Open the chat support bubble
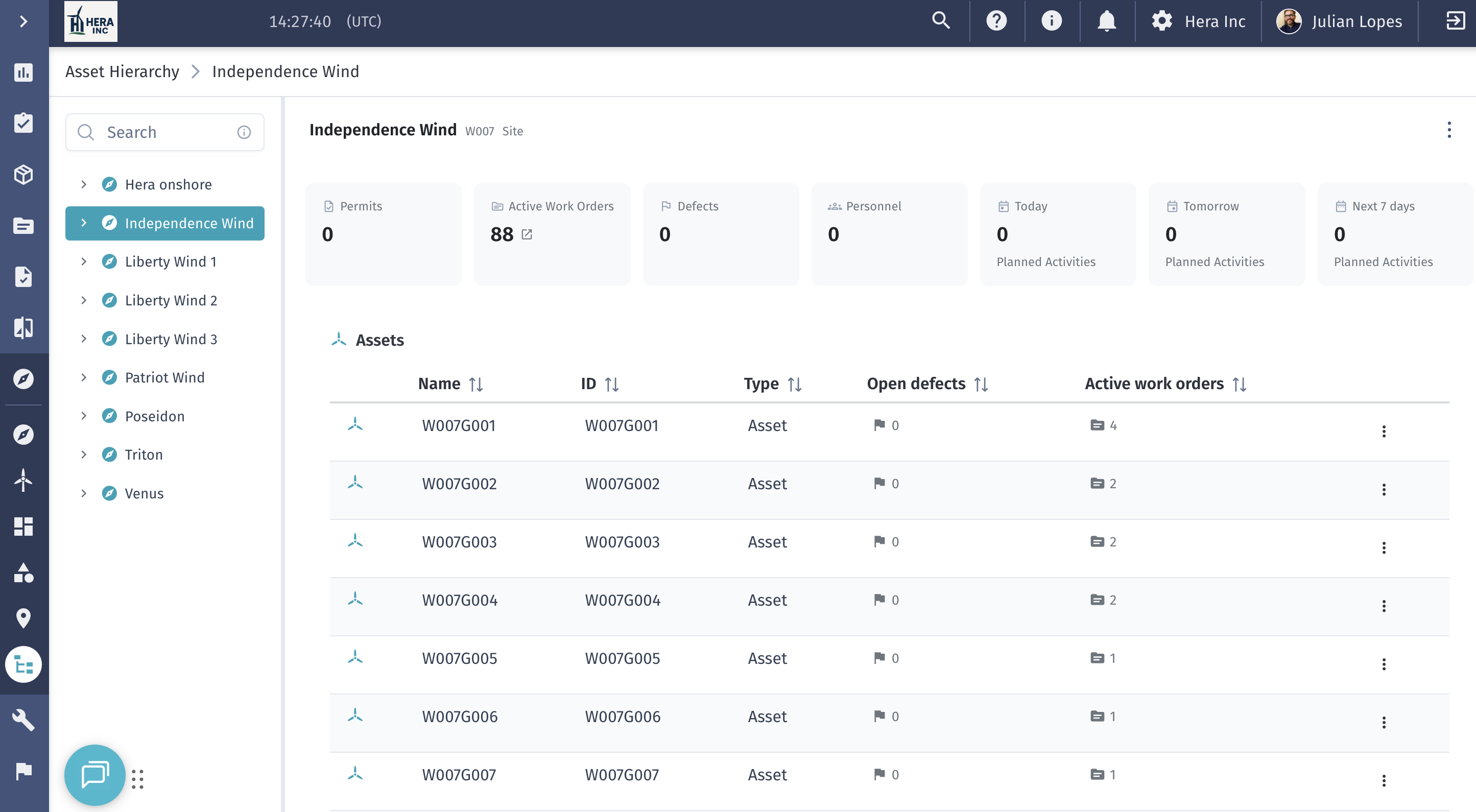1476x812 pixels. (x=94, y=775)
